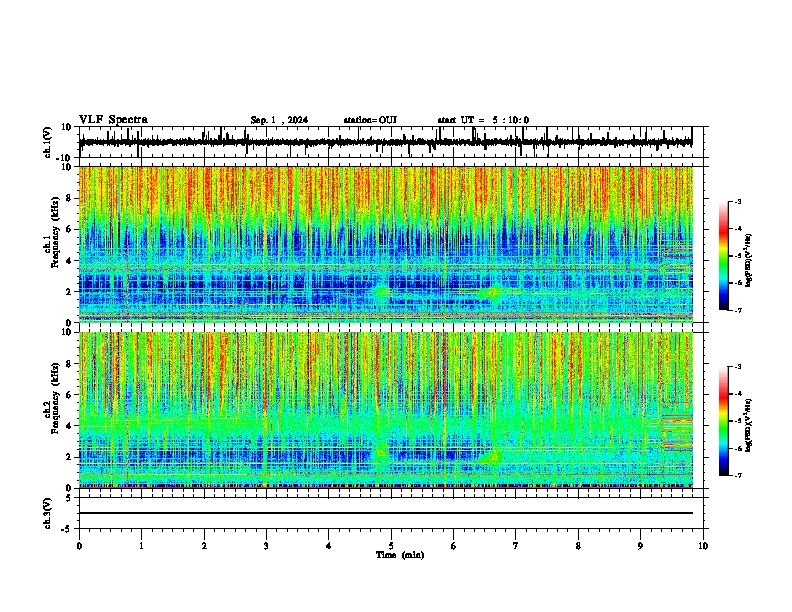Click the "0" tick on the Time axis
The image size is (792, 612).
coord(79,546)
